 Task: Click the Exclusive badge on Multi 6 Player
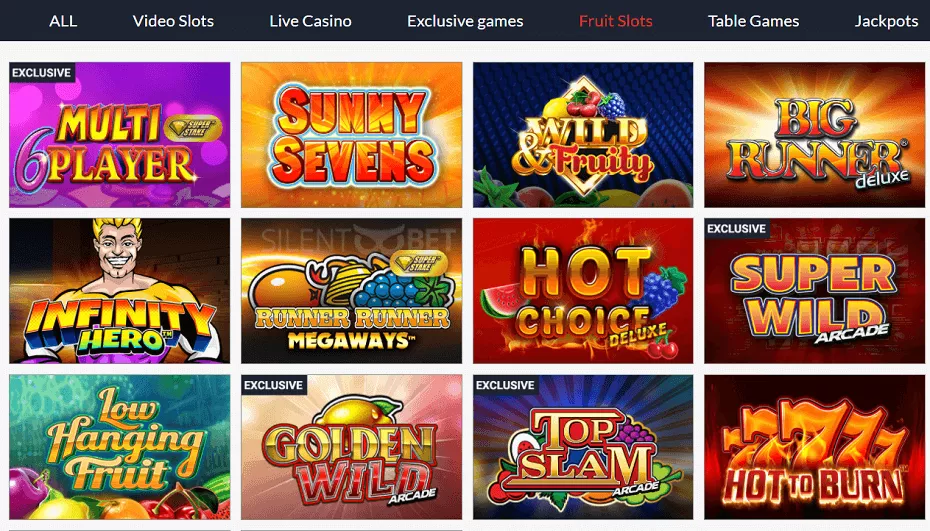[x=42, y=72]
